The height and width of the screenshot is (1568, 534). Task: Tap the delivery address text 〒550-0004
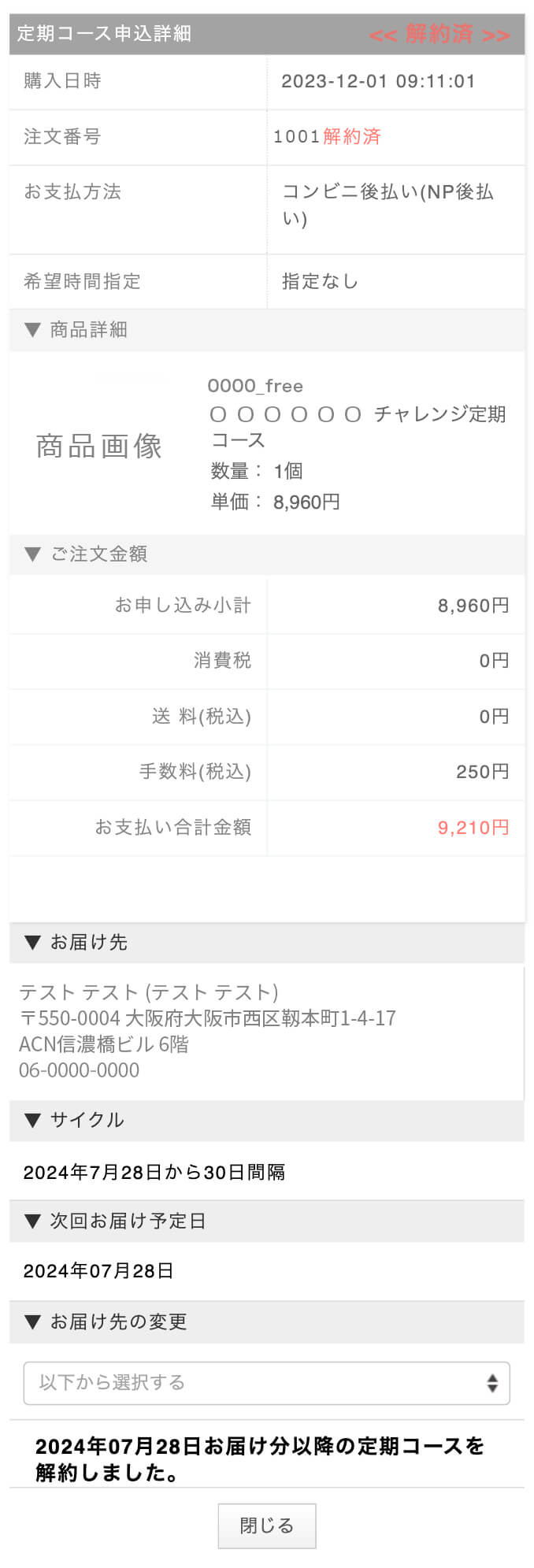(208, 1018)
